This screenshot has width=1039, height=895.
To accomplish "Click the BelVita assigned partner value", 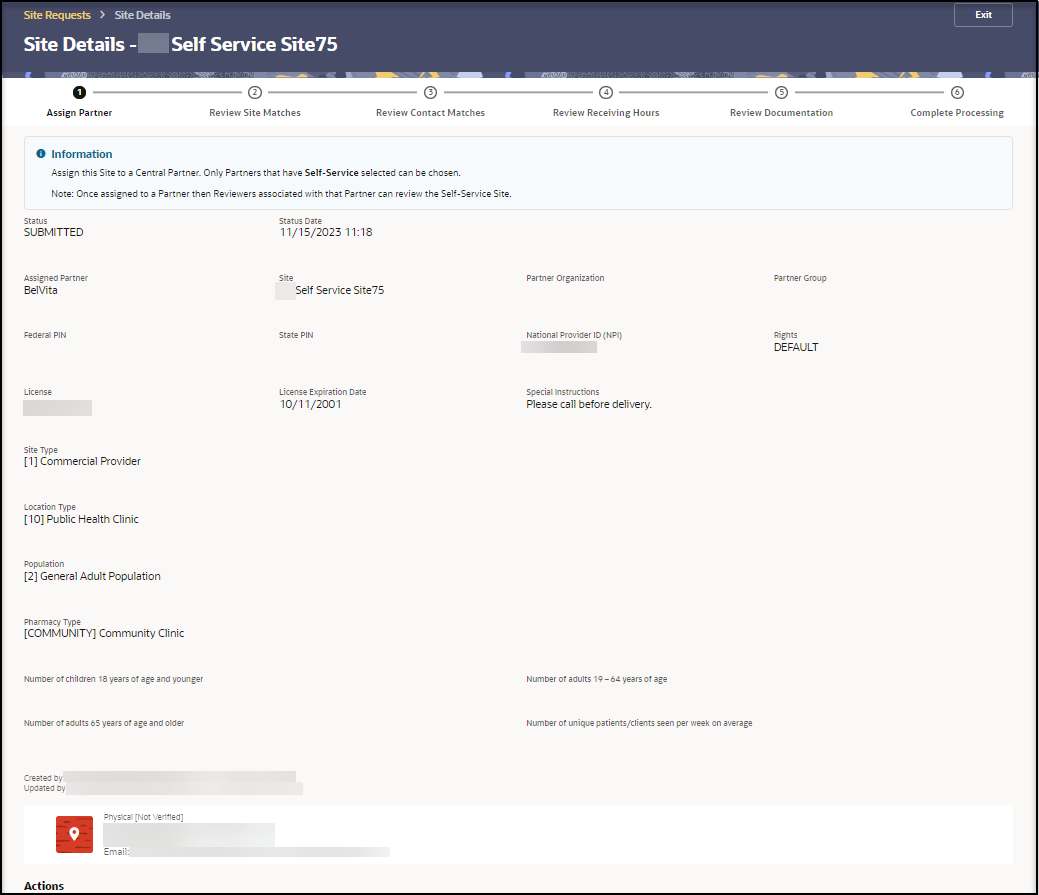I will click(x=40, y=290).
